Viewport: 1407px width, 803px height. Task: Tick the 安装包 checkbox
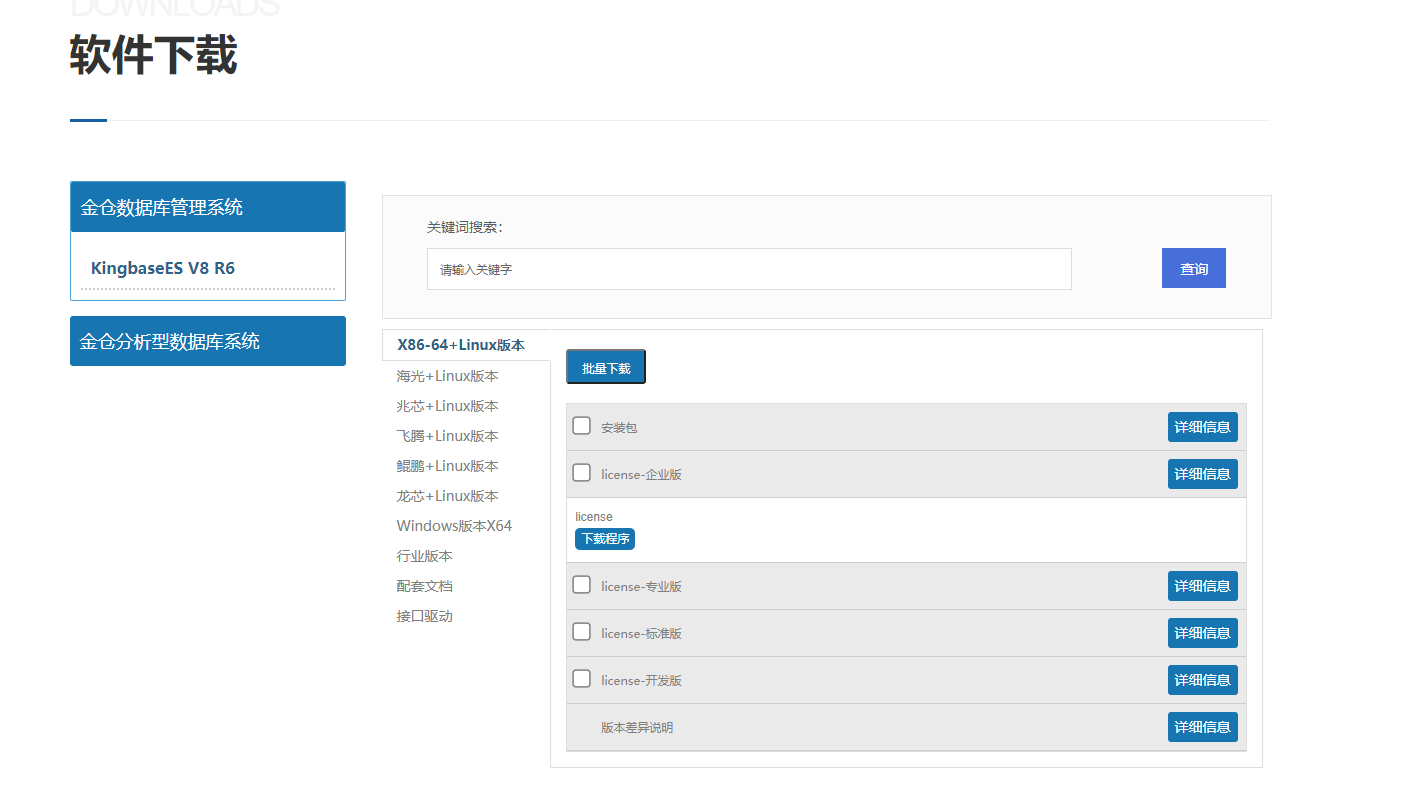tap(581, 426)
